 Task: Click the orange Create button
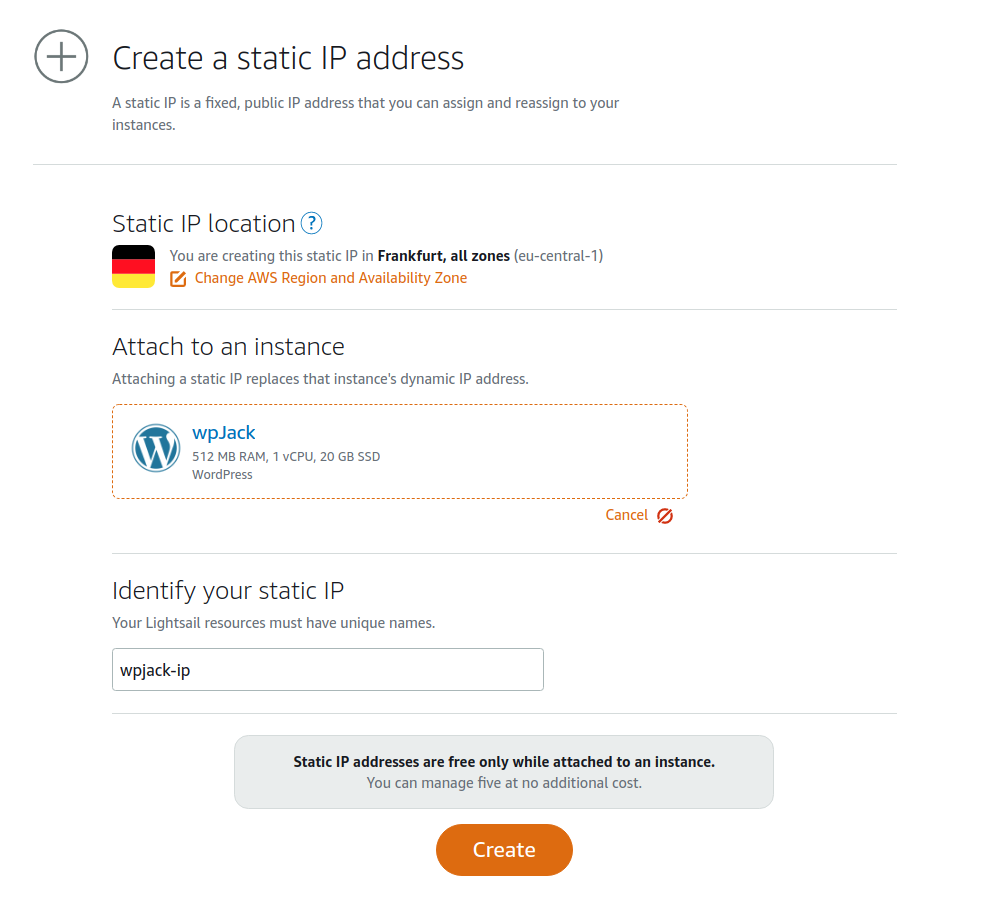pos(504,850)
